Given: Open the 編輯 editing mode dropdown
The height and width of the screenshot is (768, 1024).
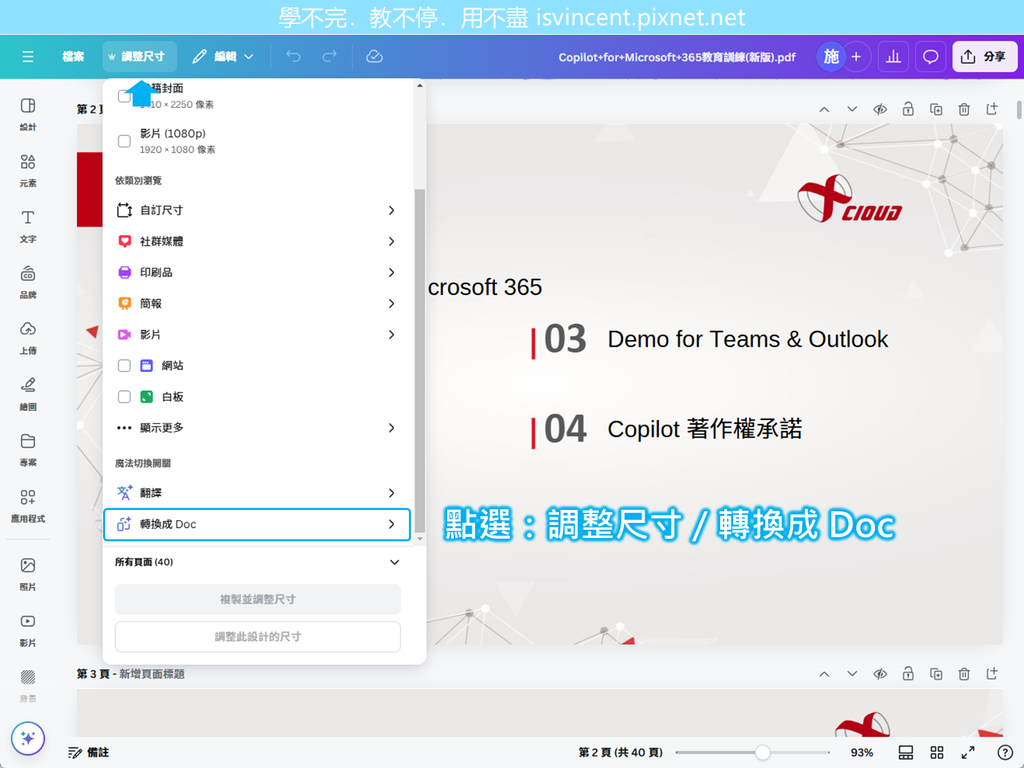Looking at the screenshot, I should pos(223,57).
